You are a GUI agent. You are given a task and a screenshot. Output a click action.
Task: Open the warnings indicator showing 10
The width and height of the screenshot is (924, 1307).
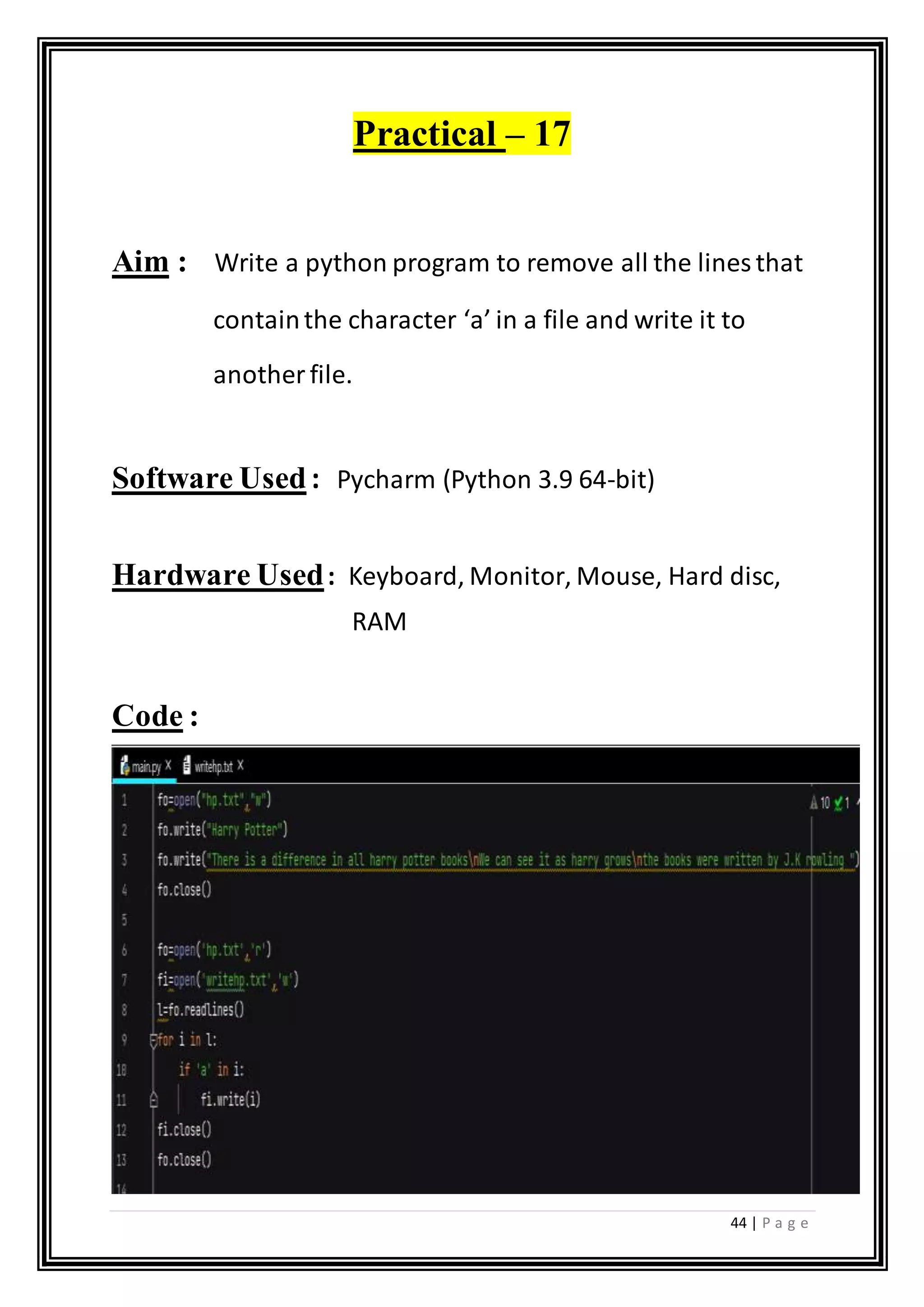pos(820,803)
